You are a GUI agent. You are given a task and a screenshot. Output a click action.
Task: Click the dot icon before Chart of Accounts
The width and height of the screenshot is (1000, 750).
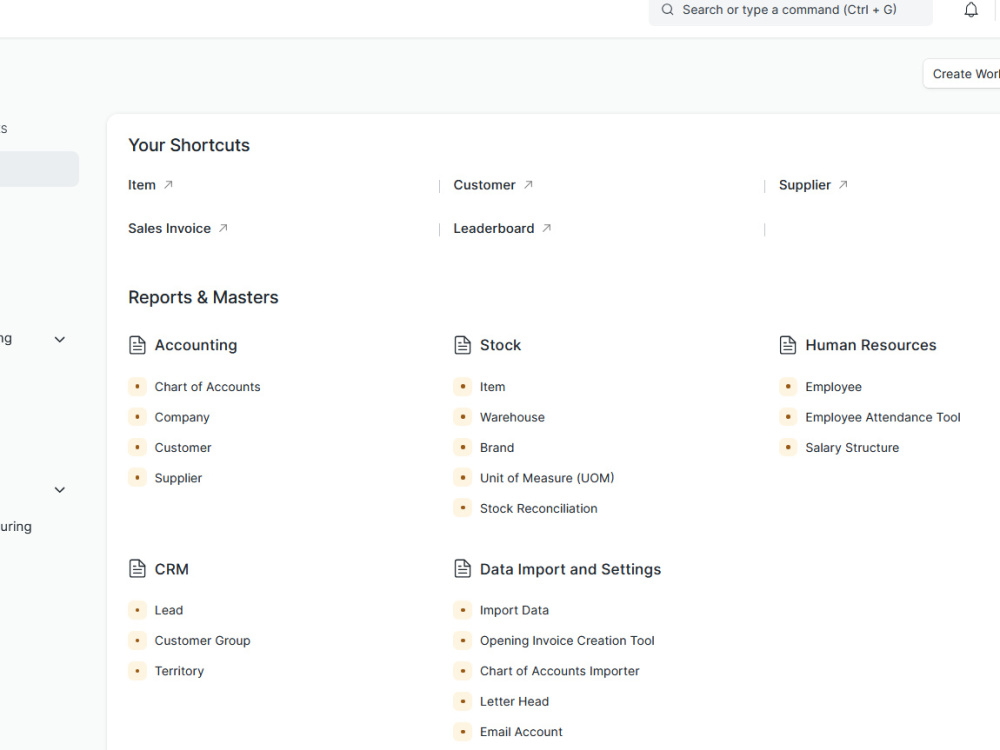137,386
